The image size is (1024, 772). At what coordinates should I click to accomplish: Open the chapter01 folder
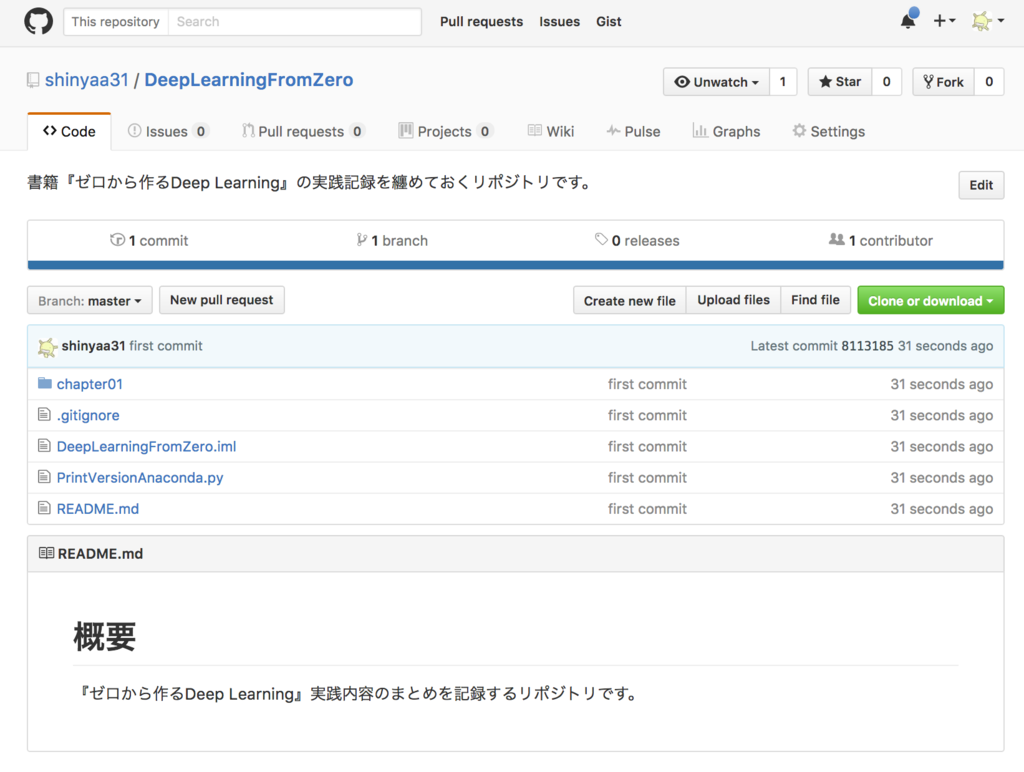point(89,384)
